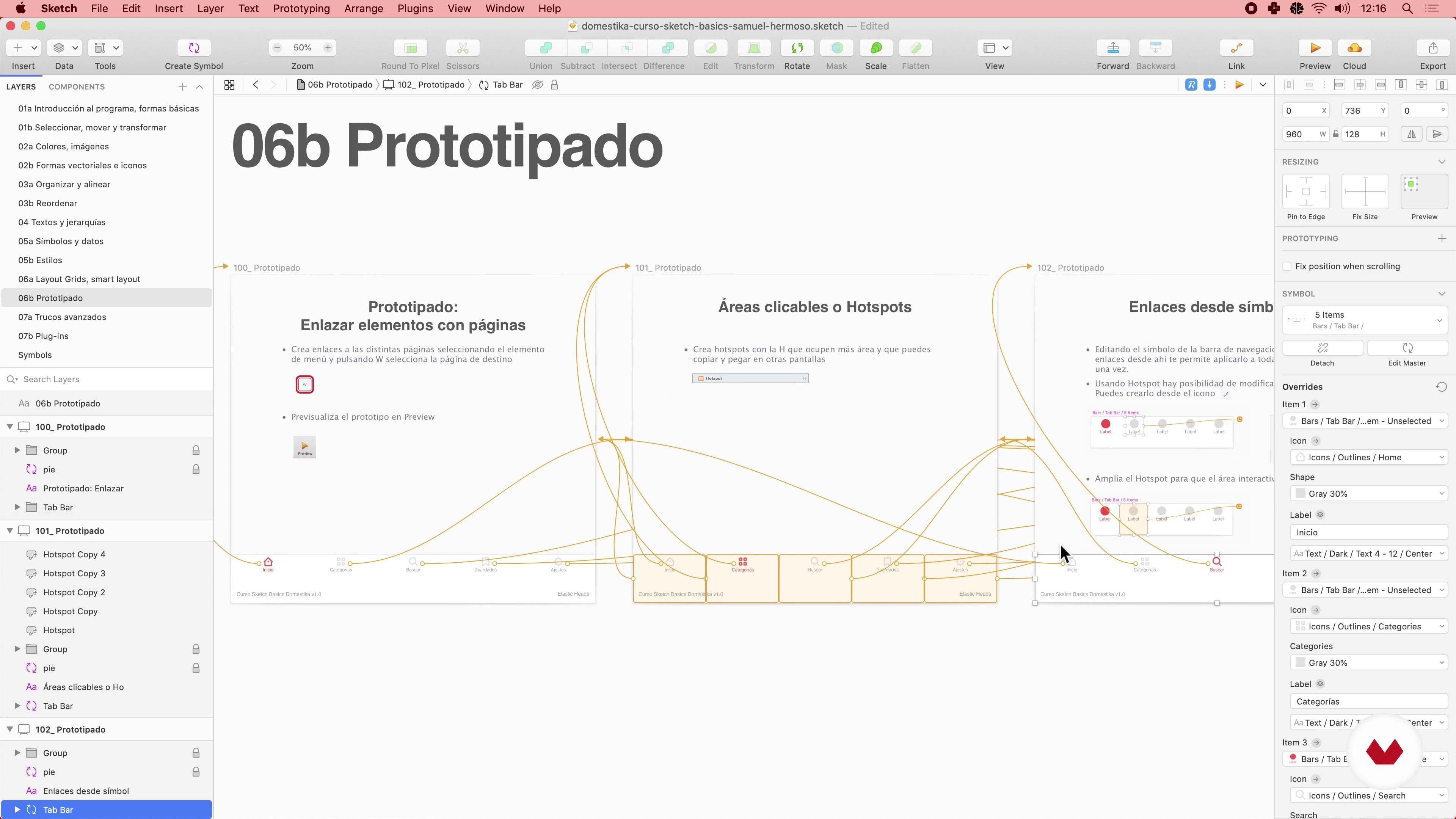Show the canvas grid overview icon

[229, 85]
